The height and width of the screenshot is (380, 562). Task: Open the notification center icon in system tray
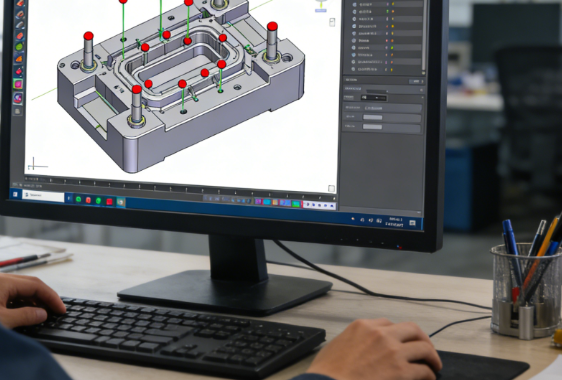click(413, 223)
